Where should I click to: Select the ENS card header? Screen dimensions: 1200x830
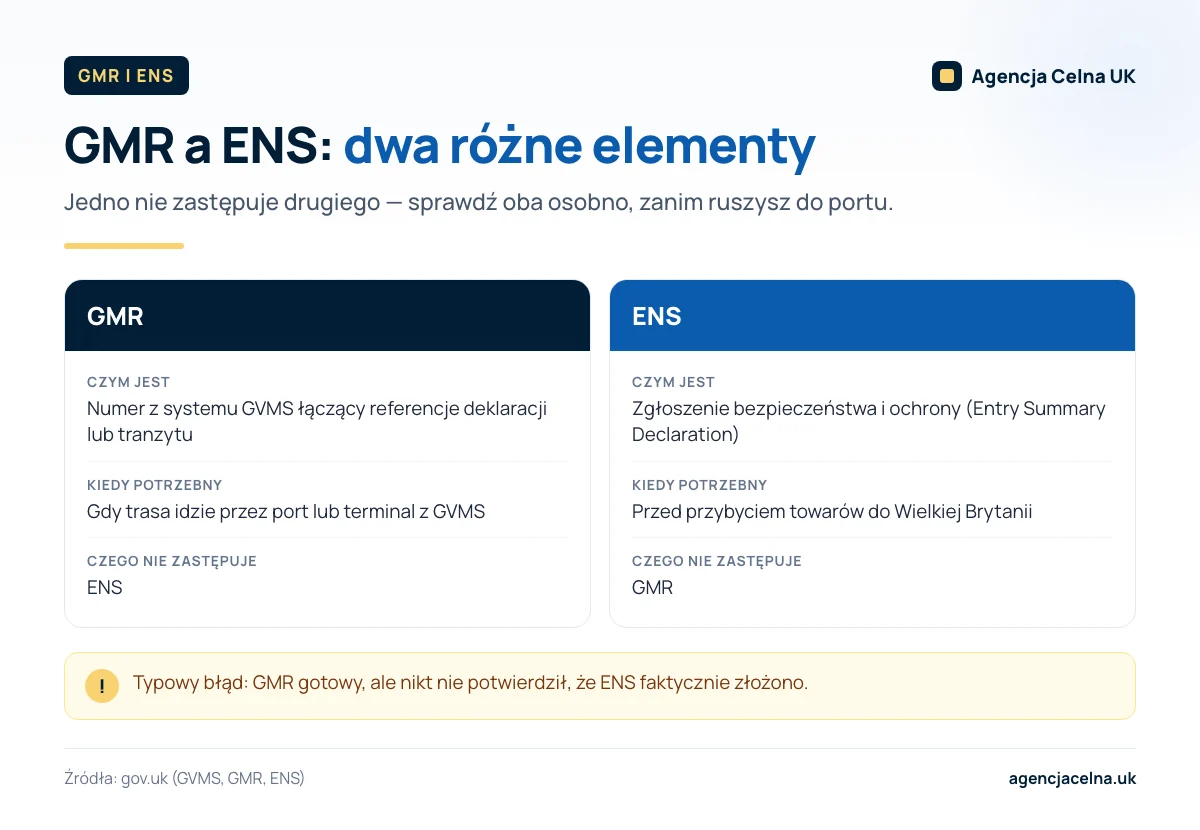[872, 316]
